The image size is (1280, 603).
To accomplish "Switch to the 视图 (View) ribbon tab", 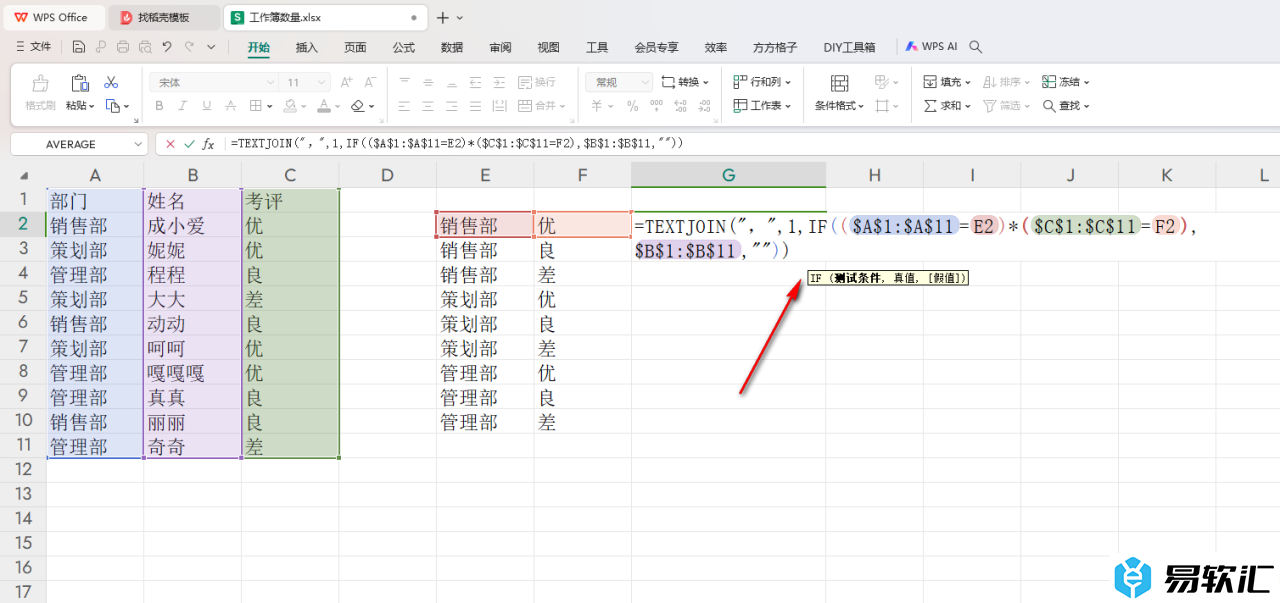I will click(548, 47).
